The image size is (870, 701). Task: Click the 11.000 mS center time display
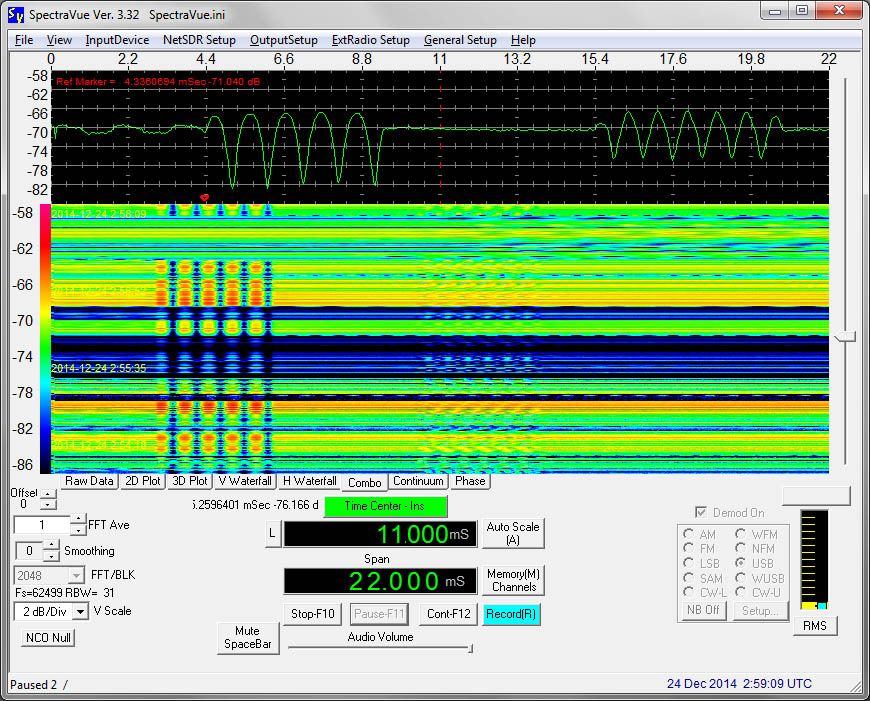coord(380,534)
